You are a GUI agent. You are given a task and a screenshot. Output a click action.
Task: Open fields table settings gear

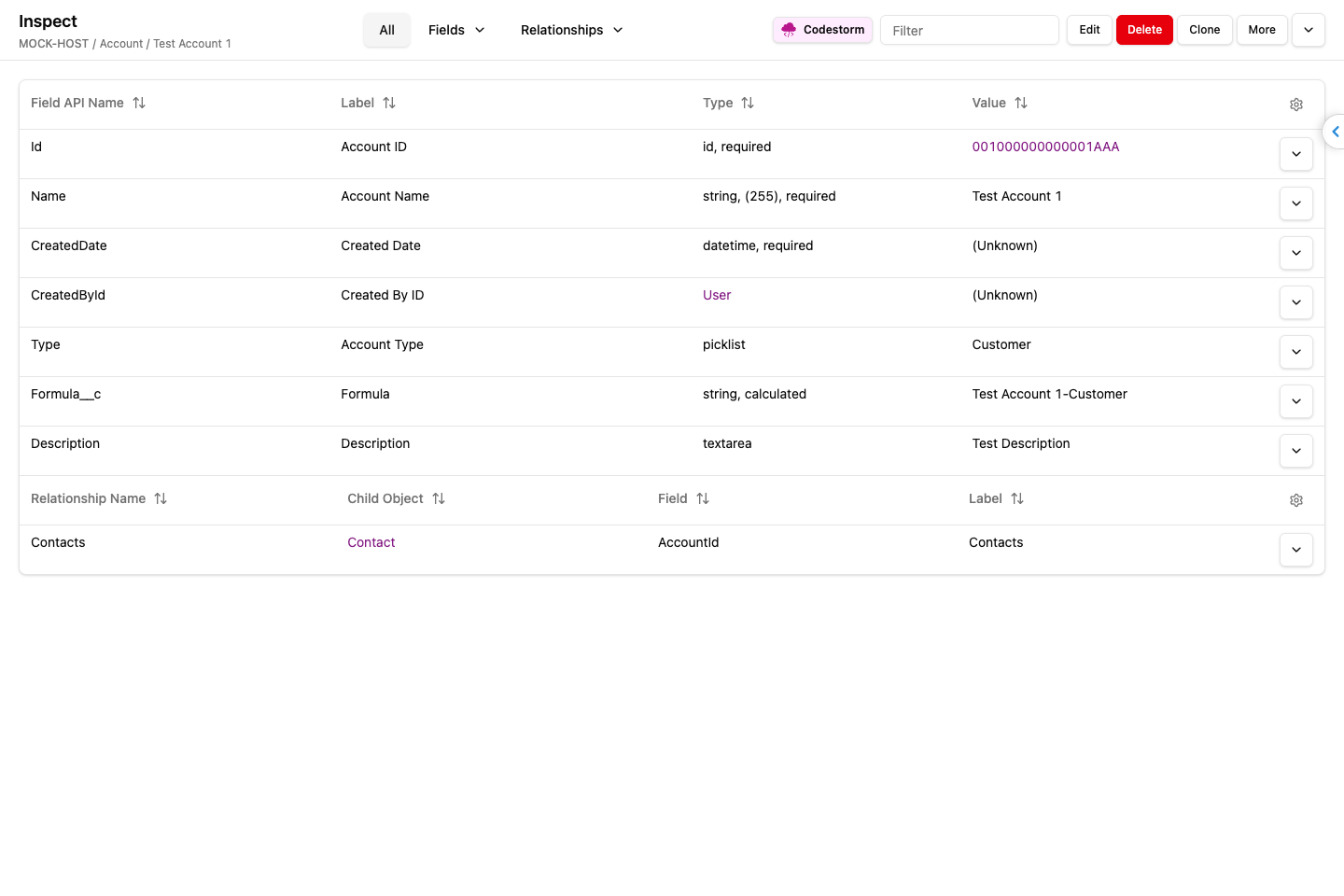pos(1296,105)
